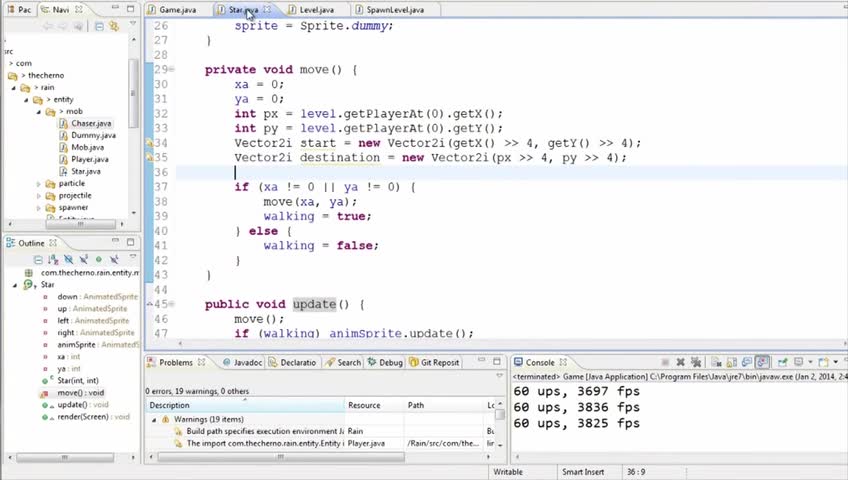Image resolution: width=848 pixels, height=480 pixels.
Task: Open the Navigator view menu triangle
Action: point(132,25)
